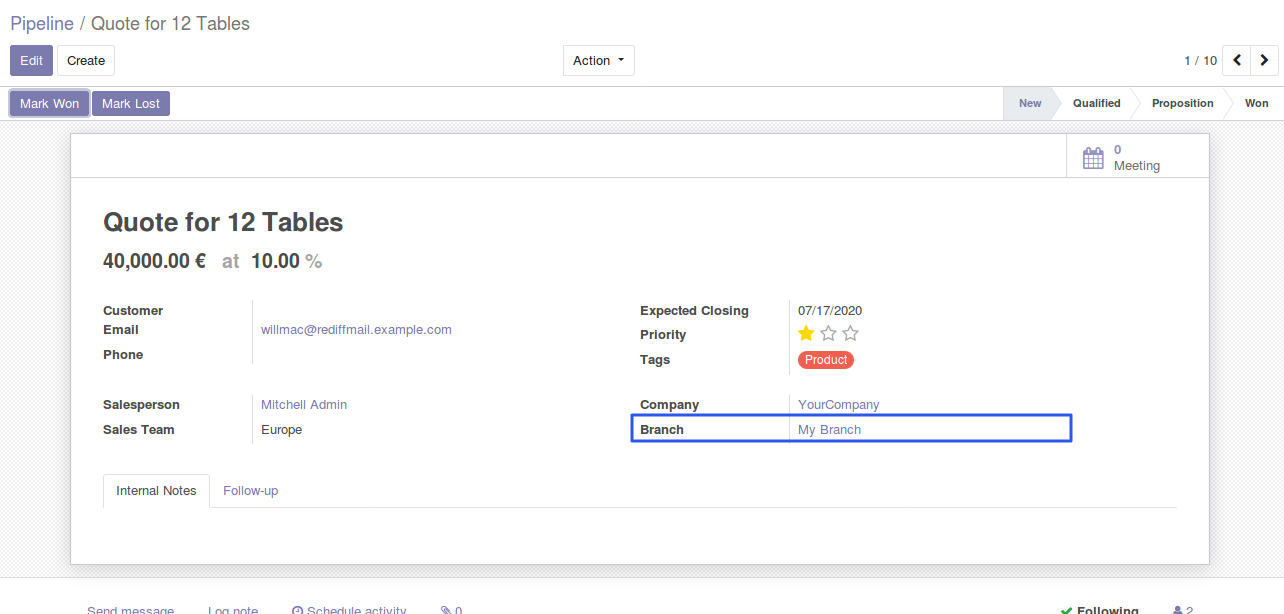The image size is (1284, 614).
Task: Set priority to three stars
Action: pos(850,334)
